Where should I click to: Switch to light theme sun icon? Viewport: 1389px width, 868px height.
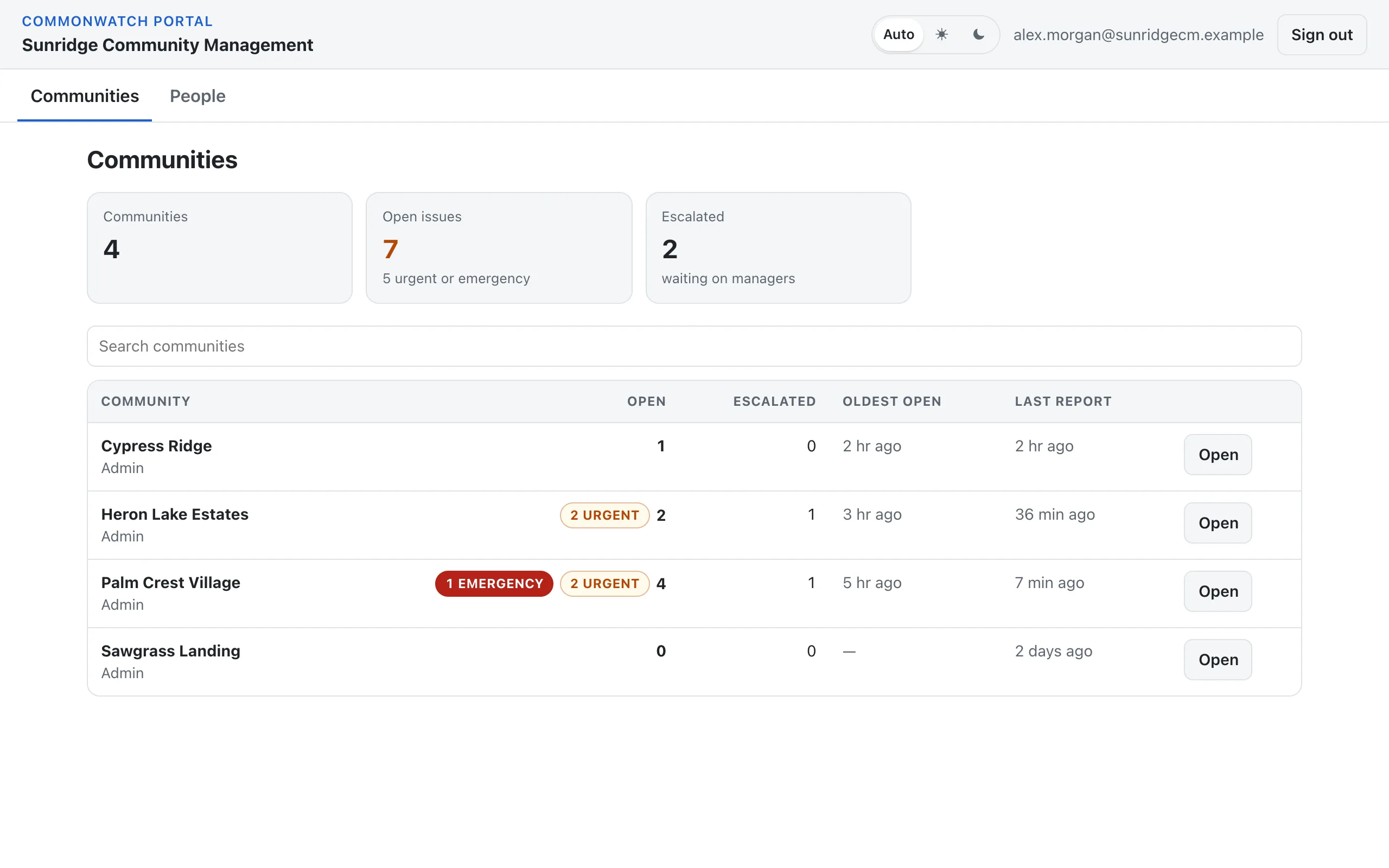pos(941,34)
